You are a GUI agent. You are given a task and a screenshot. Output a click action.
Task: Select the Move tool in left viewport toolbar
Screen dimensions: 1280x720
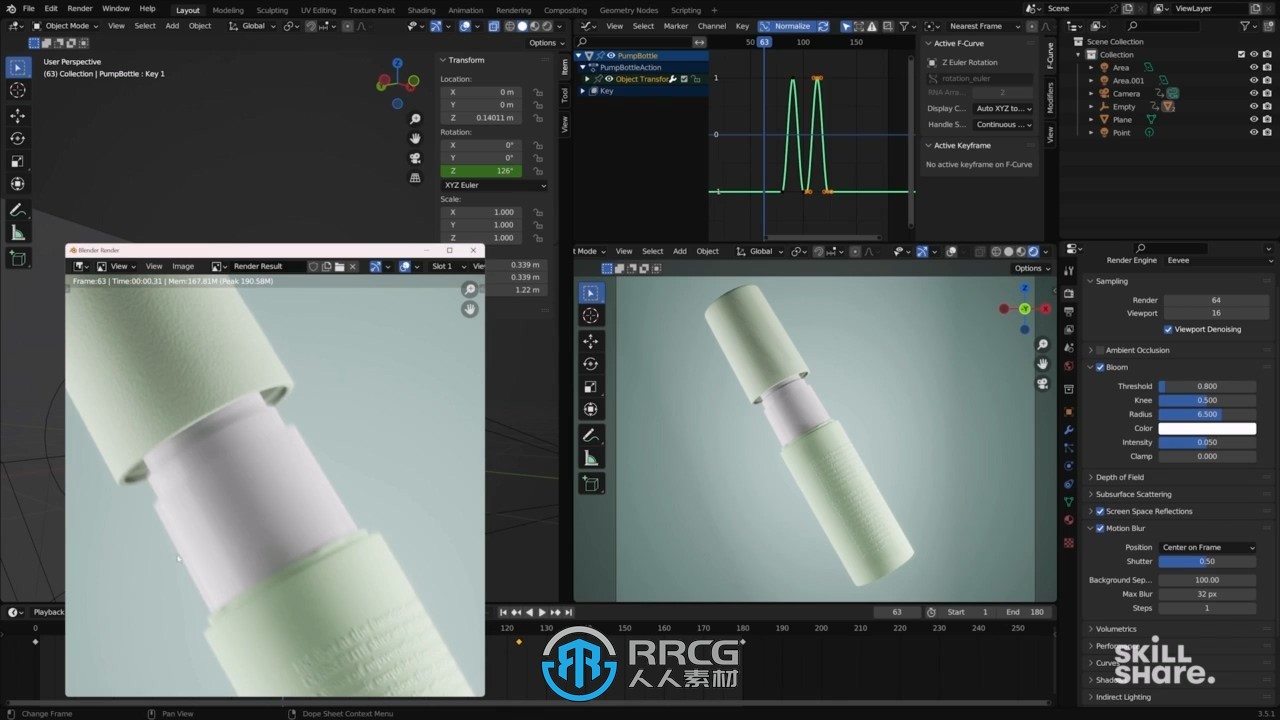(18, 116)
